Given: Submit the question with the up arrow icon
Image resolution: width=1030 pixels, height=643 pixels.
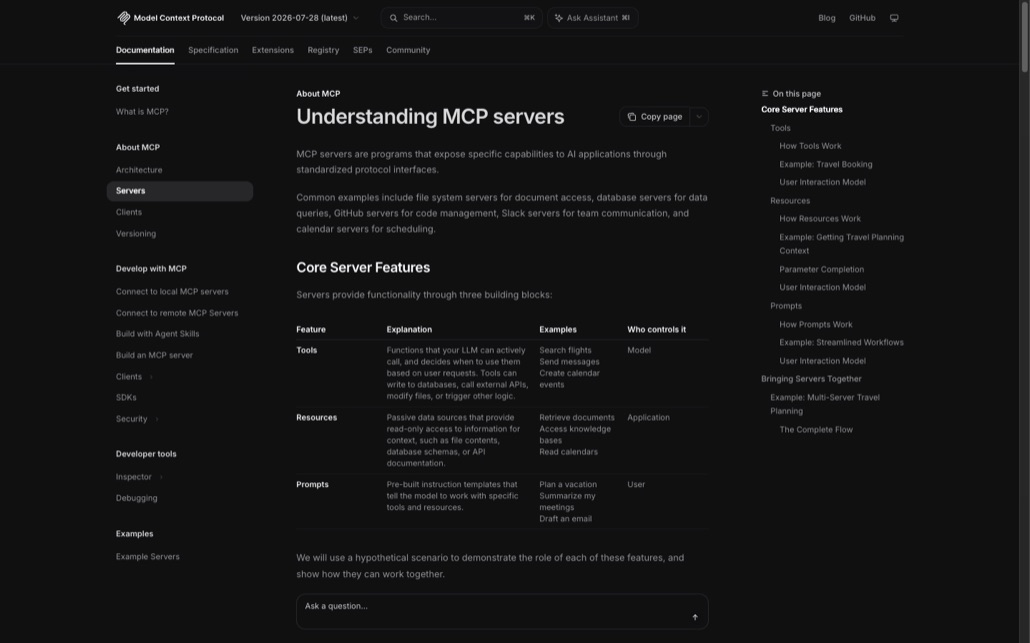Looking at the screenshot, I should tap(695, 617).
